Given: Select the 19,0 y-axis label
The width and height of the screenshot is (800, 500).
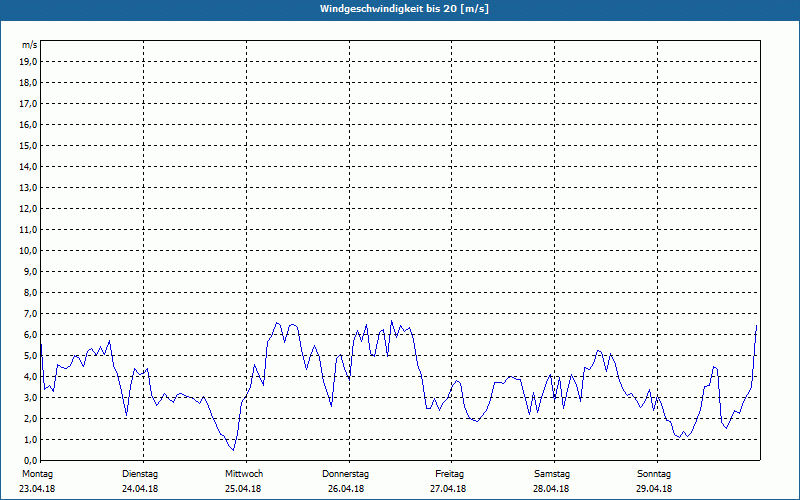Looking at the screenshot, I should (x=28, y=62).
